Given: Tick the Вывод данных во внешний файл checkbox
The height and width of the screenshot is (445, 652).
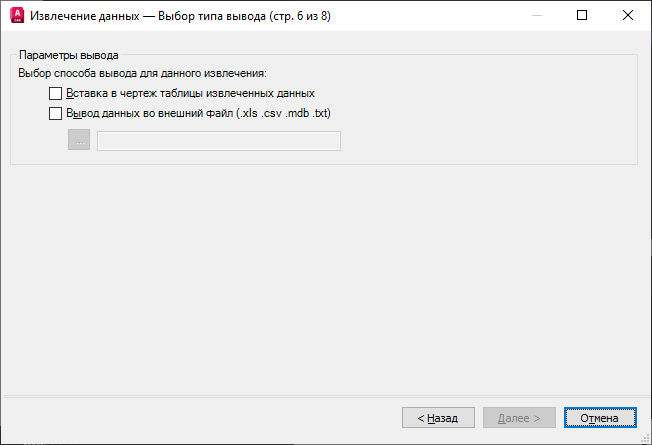Looking at the screenshot, I should 55,113.
